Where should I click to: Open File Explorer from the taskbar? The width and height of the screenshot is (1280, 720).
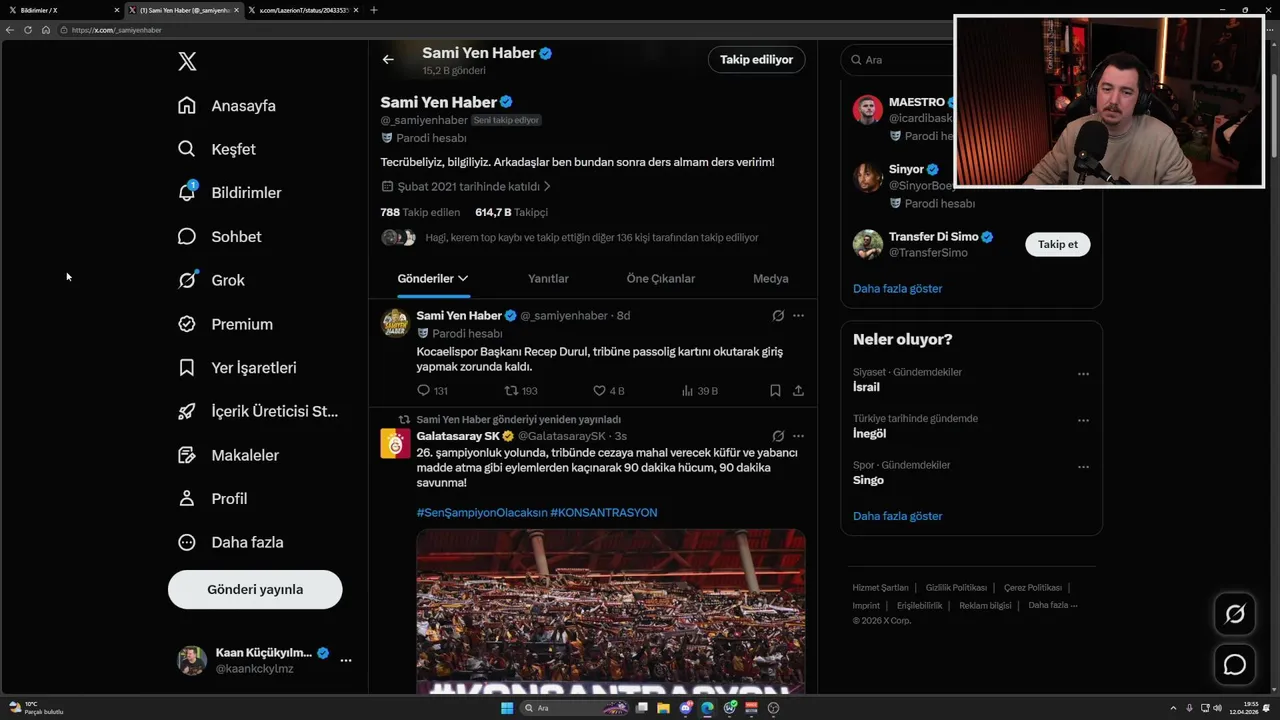(x=664, y=708)
